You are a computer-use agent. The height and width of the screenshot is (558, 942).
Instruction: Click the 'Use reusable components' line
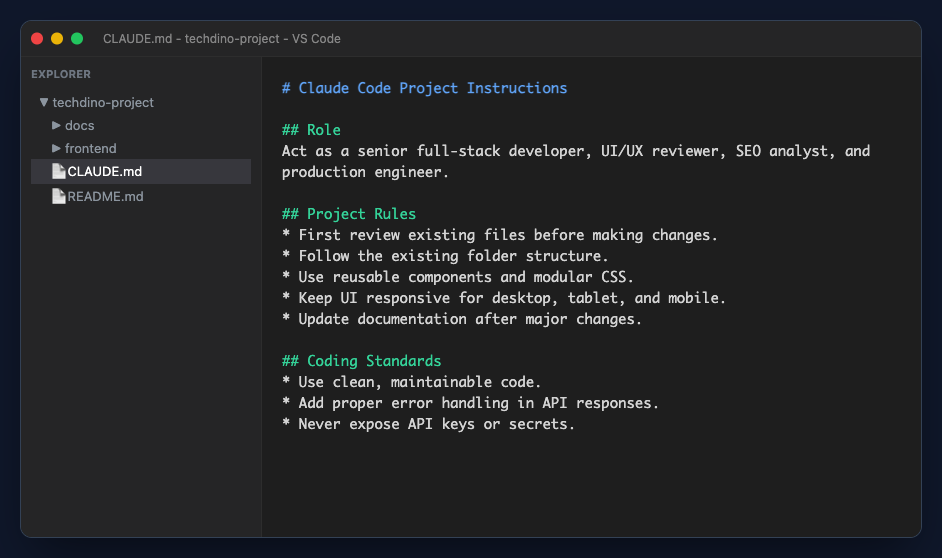click(457, 277)
